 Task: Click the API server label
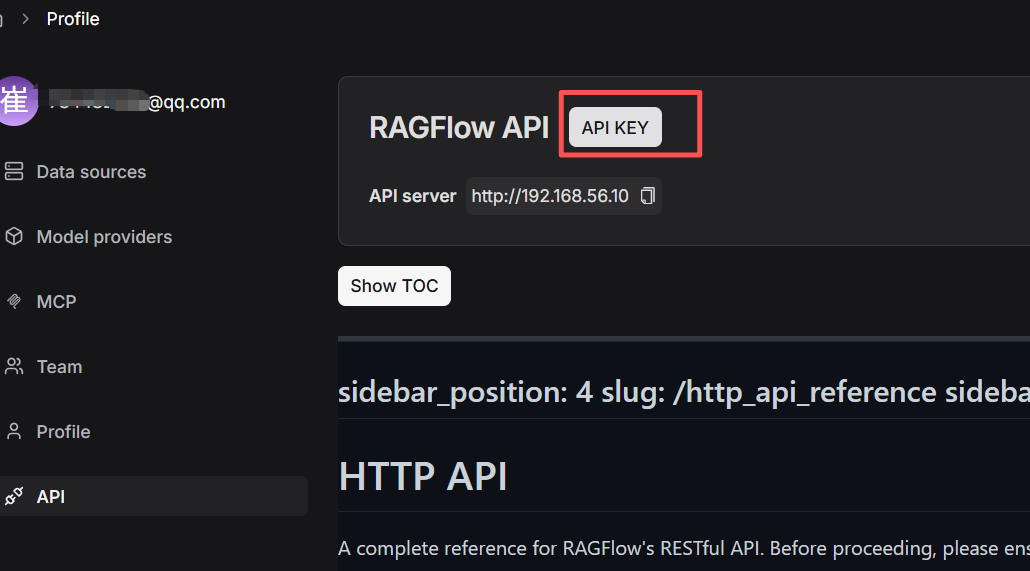[413, 196]
